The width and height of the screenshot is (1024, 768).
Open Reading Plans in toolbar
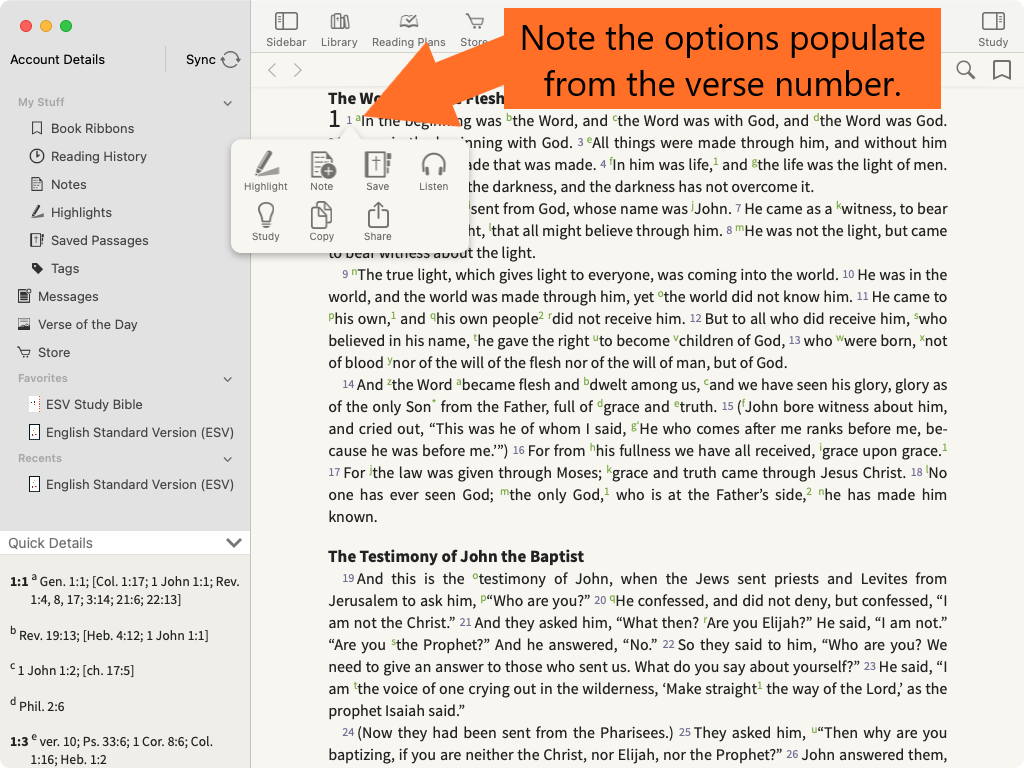(408, 29)
